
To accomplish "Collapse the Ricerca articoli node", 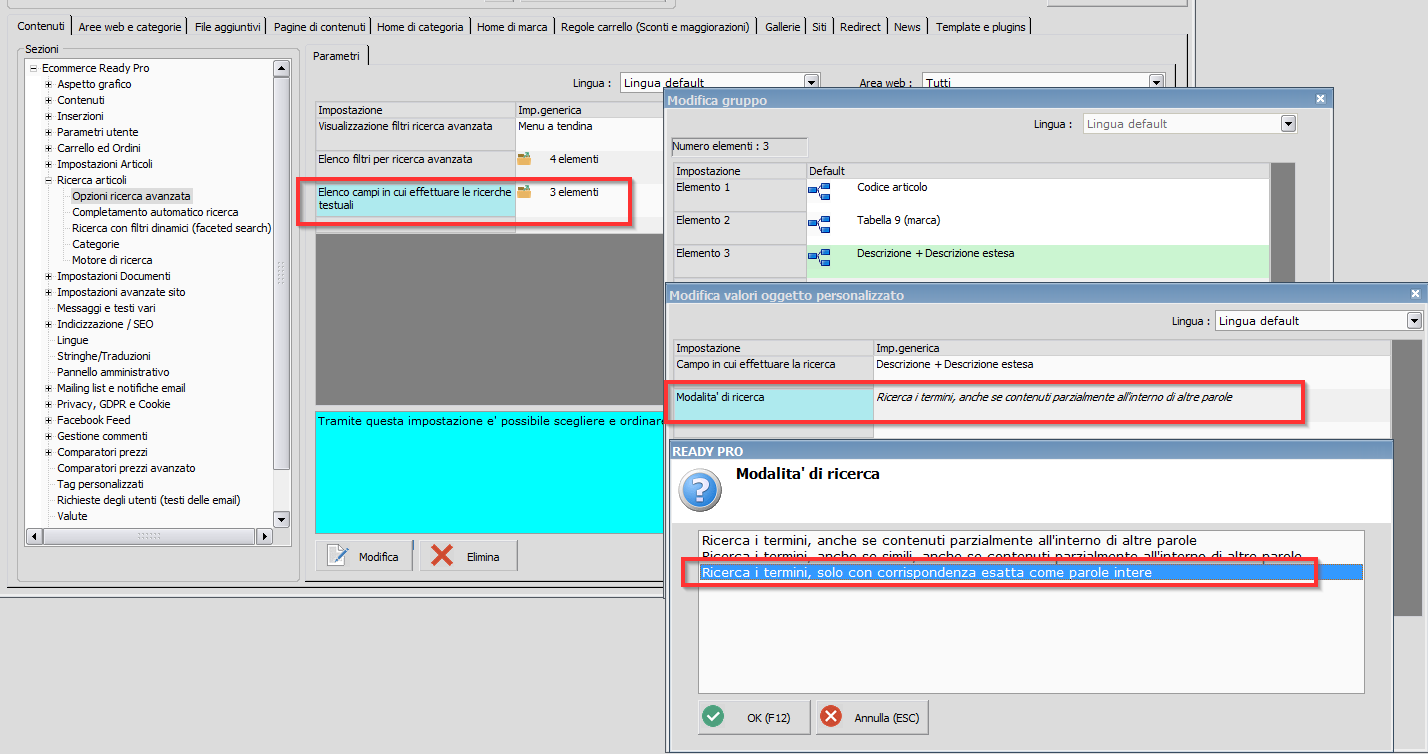I will click(48, 180).
